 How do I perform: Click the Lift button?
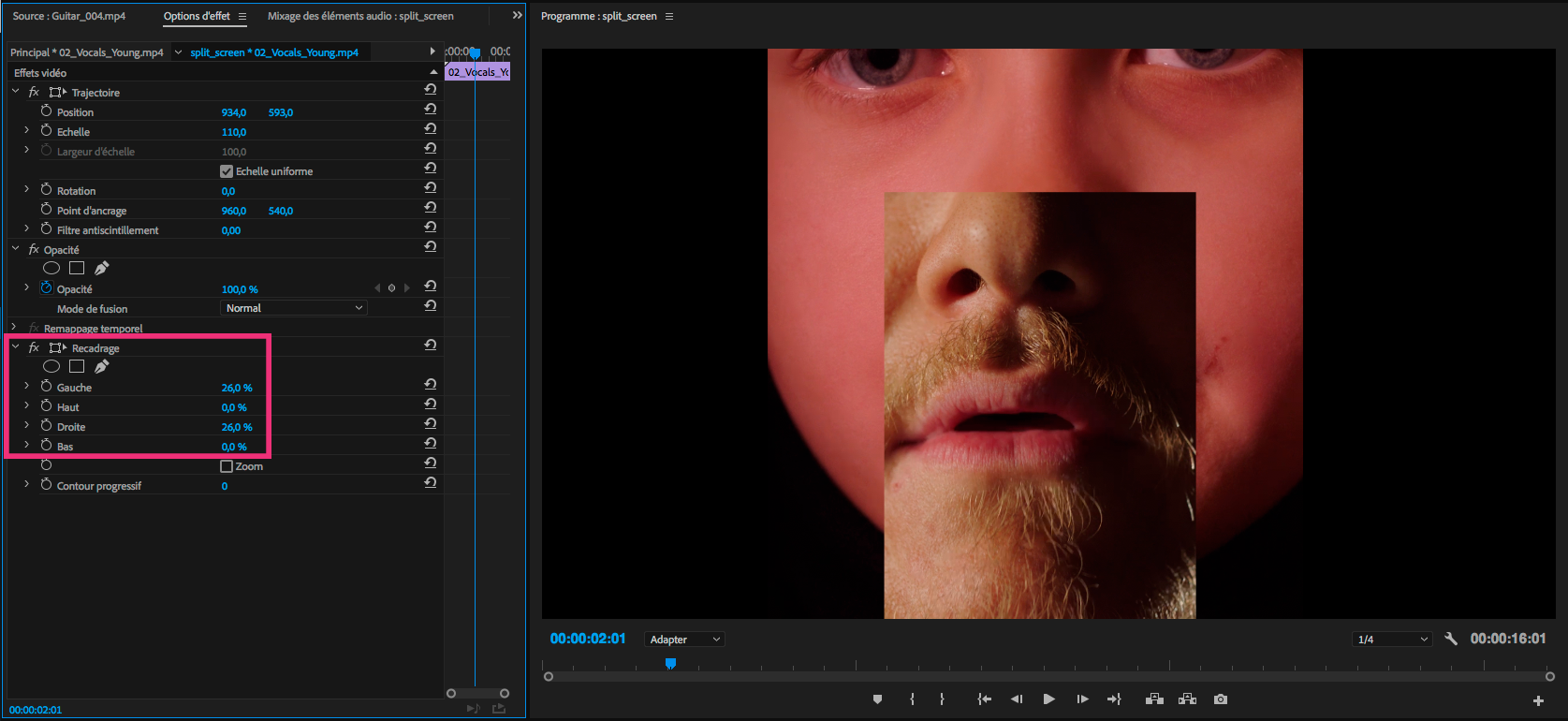pyautogui.click(x=1154, y=699)
